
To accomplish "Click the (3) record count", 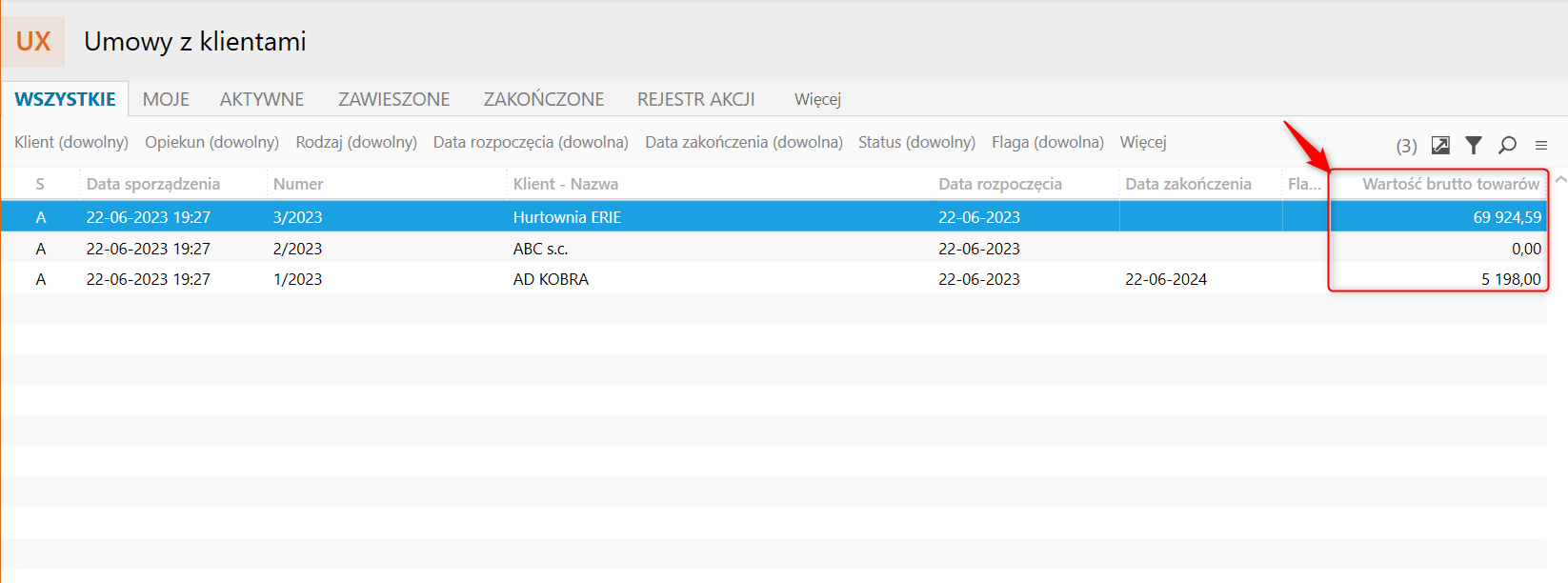I will pos(1406,146).
